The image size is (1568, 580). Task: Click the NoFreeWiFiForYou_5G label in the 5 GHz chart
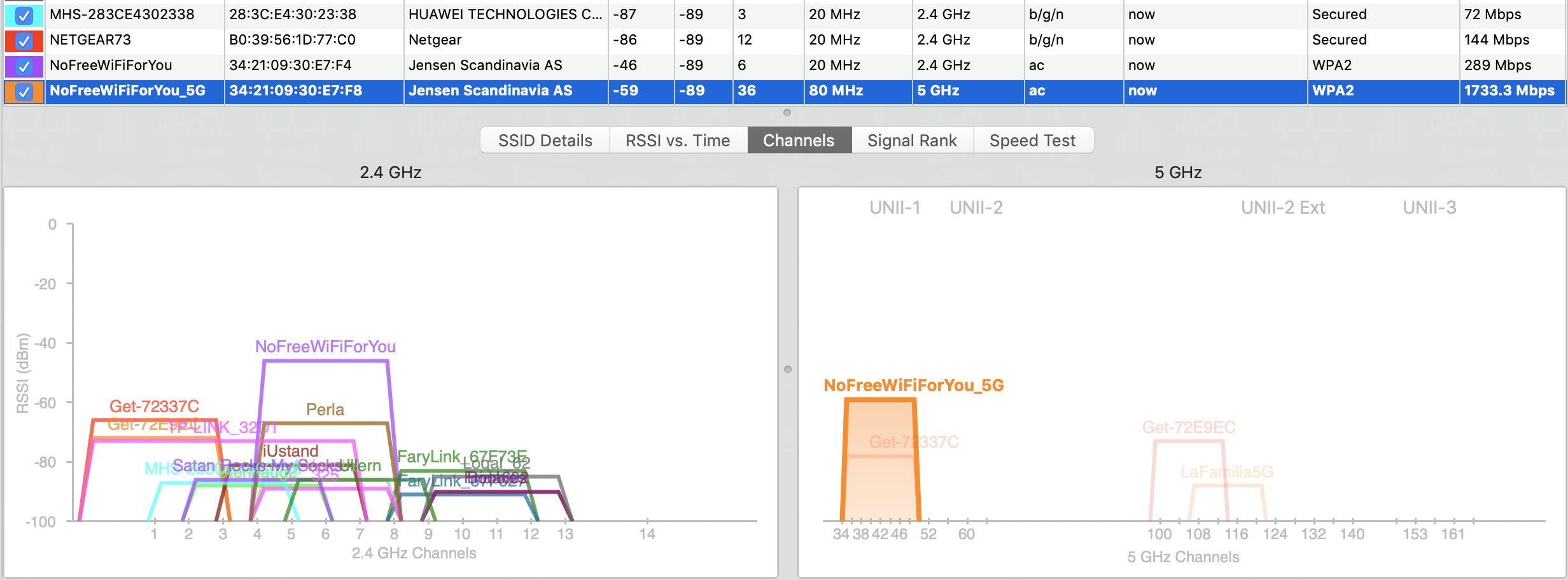pyautogui.click(x=914, y=385)
